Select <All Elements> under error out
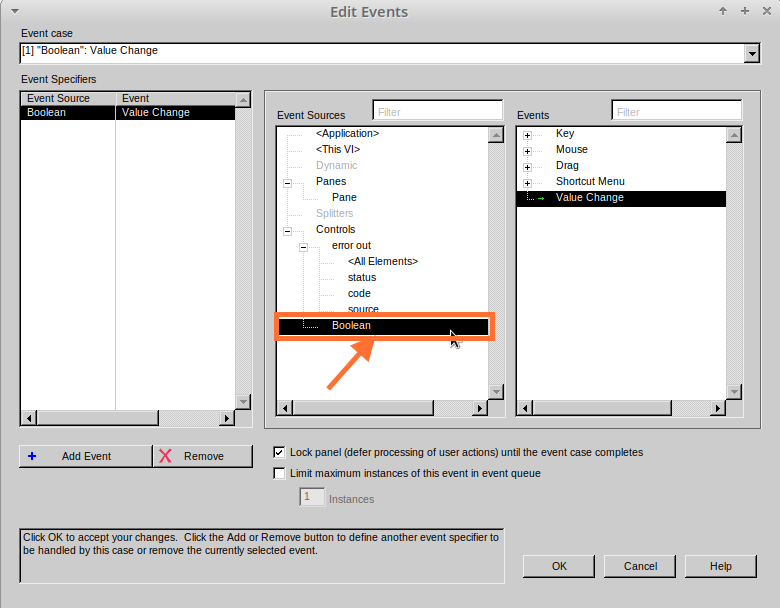 coord(383,261)
